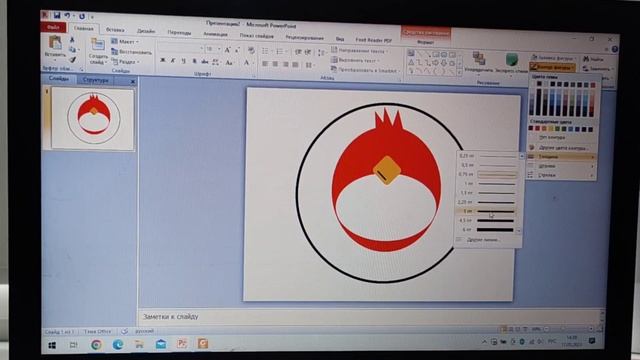Open the Раздел (Section) dropdown
Screen dimensions: 640x360
126,62
